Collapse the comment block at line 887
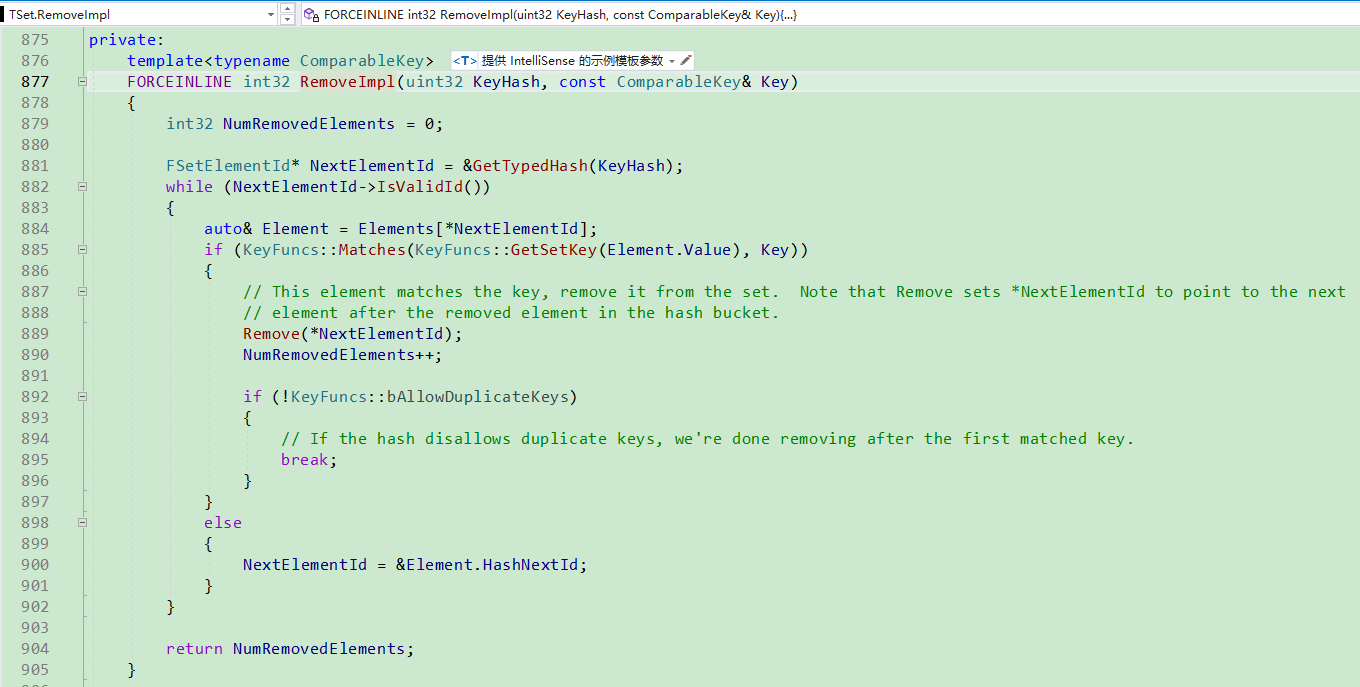 tap(83, 292)
